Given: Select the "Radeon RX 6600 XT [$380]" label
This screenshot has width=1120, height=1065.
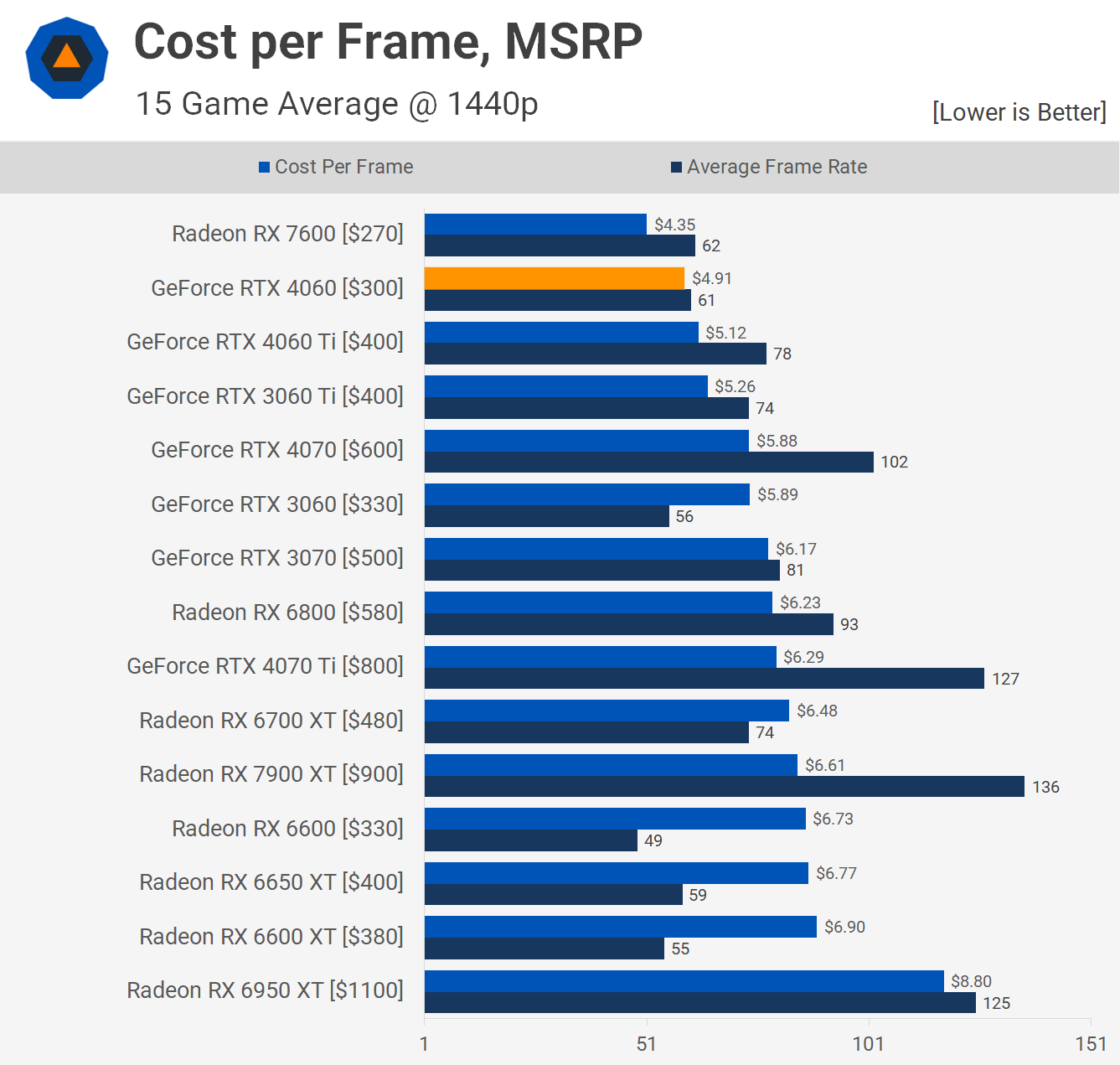Looking at the screenshot, I should click(271, 937).
